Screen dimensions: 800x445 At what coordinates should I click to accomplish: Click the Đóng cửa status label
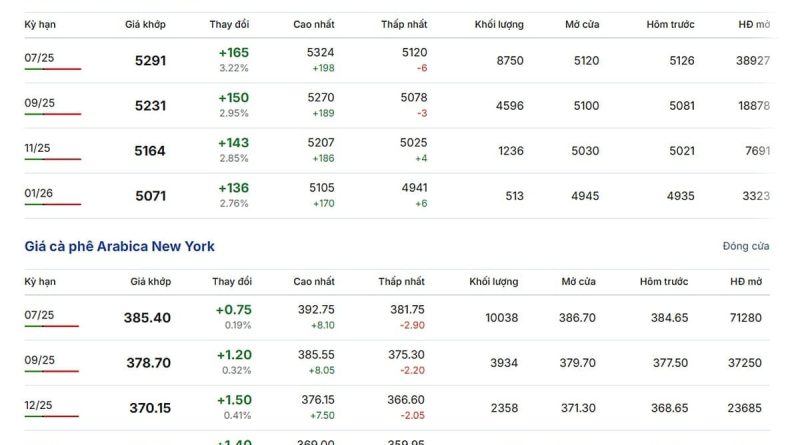745,246
